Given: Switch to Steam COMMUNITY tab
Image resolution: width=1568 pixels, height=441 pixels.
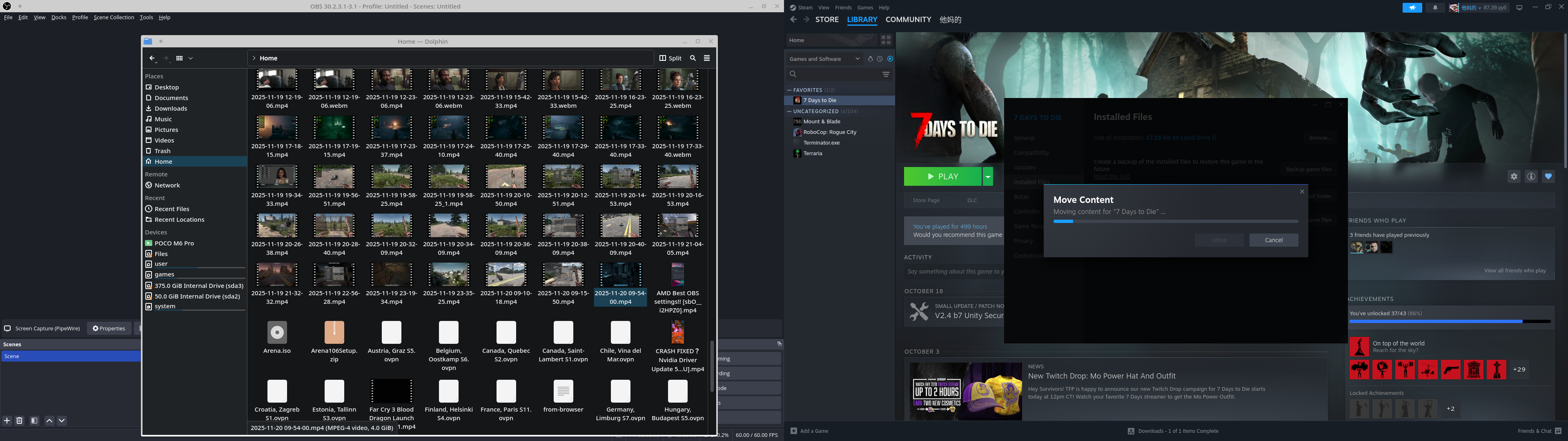Looking at the screenshot, I should coord(908,20).
